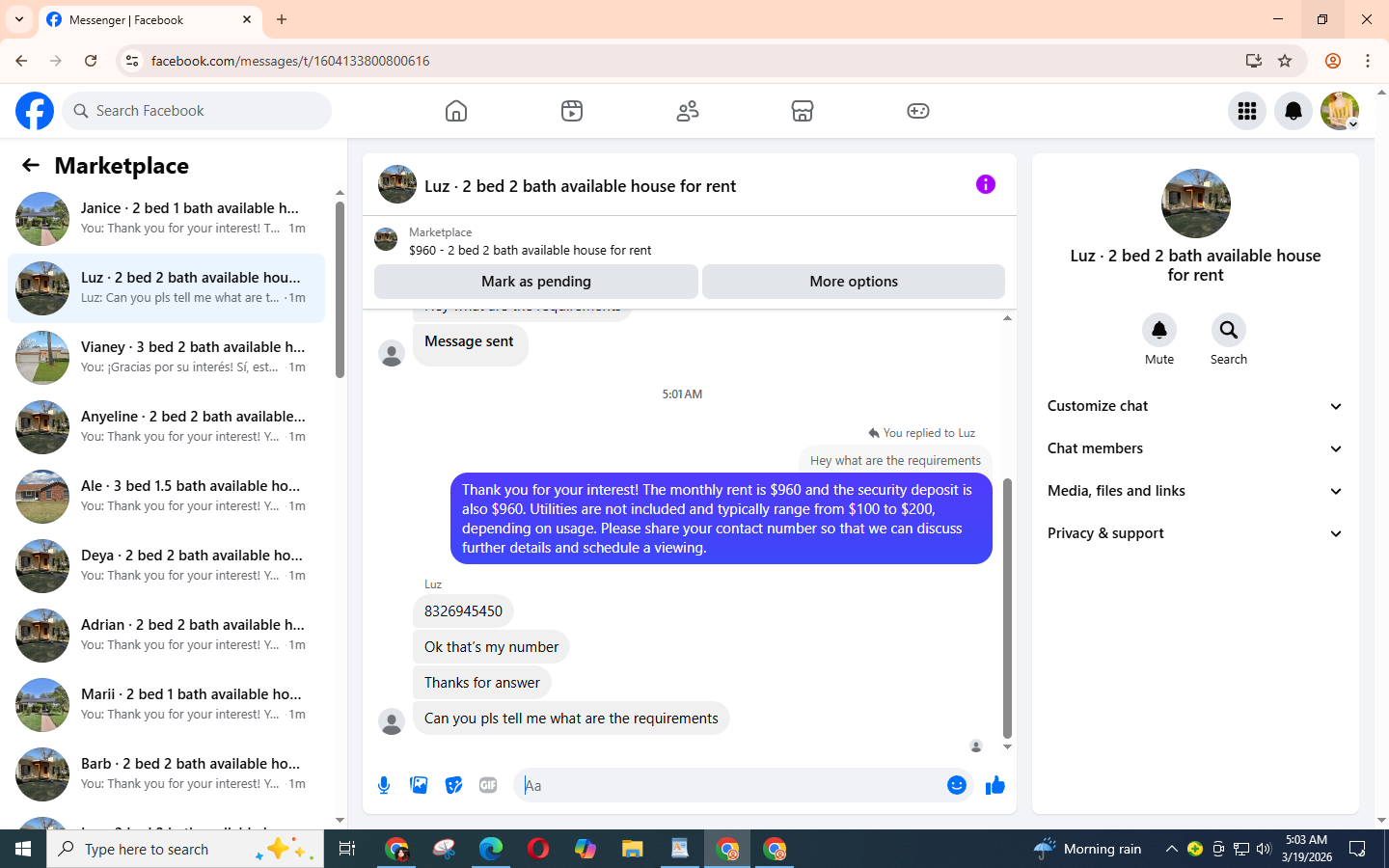The image size is (1389, 868).
Task: Click the taskbar search box
Action: point(185,849)
